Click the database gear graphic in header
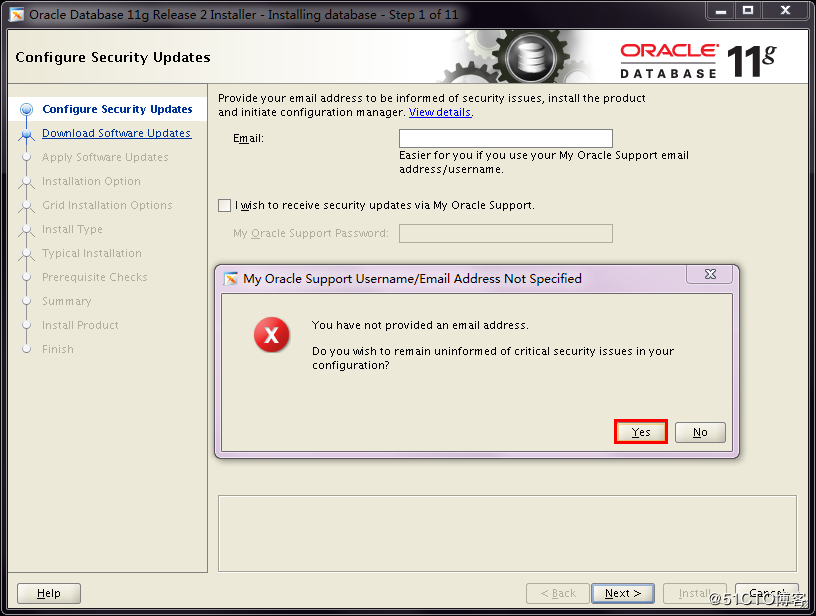 coord(530,57)
